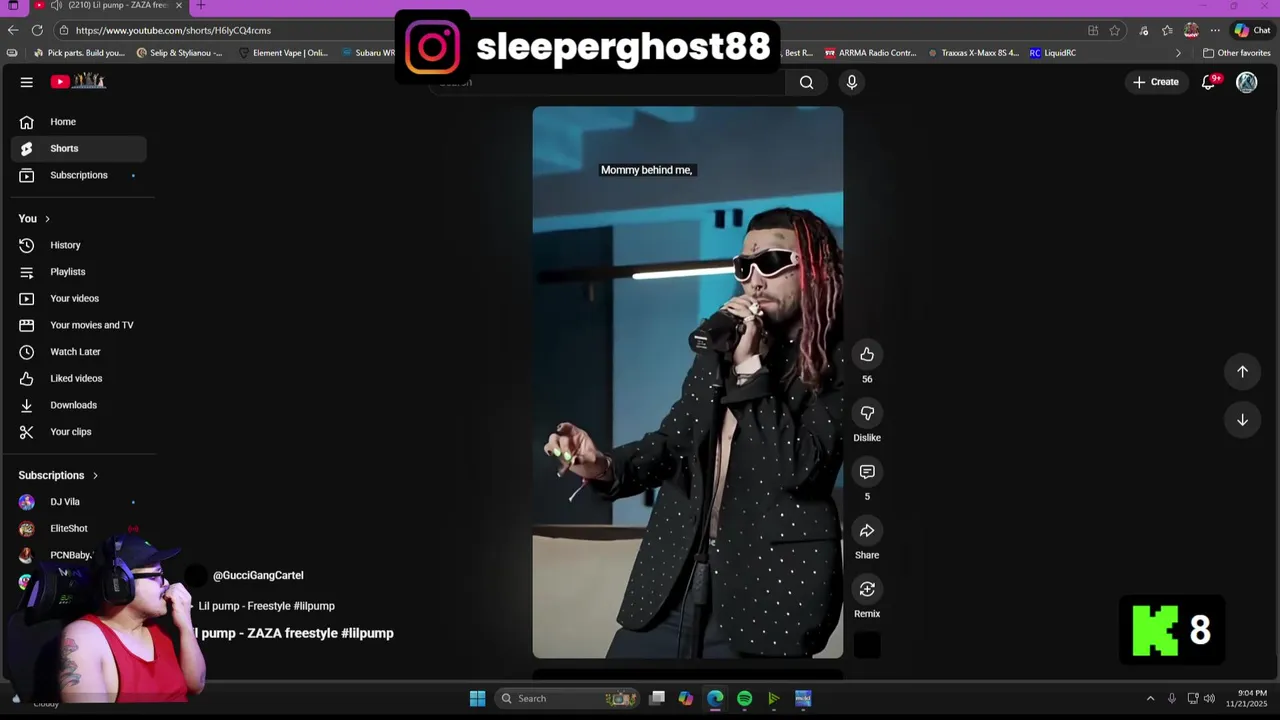Open Watch Later list

tap(79, 352)
